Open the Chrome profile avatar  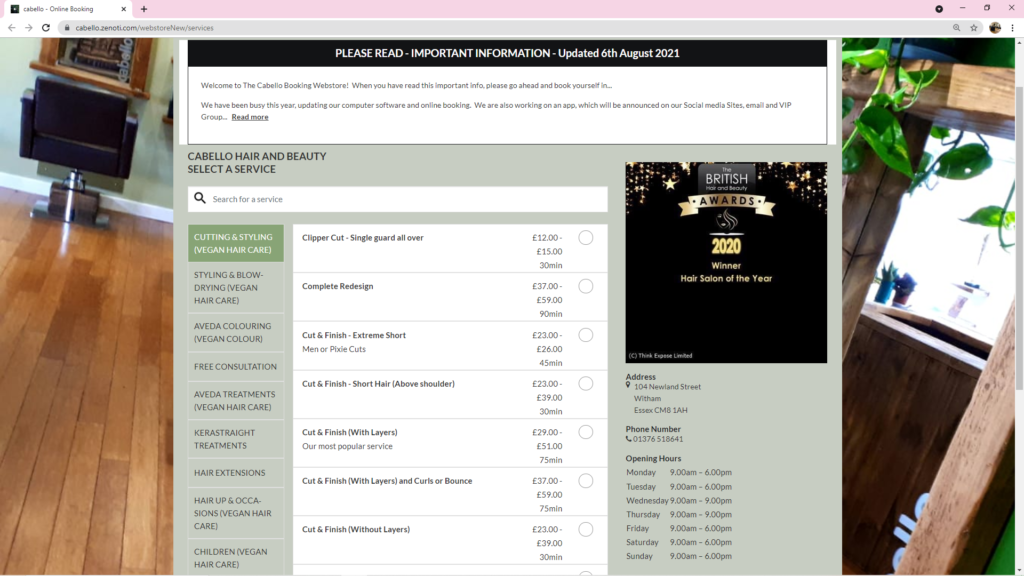(x=995, y=27)
